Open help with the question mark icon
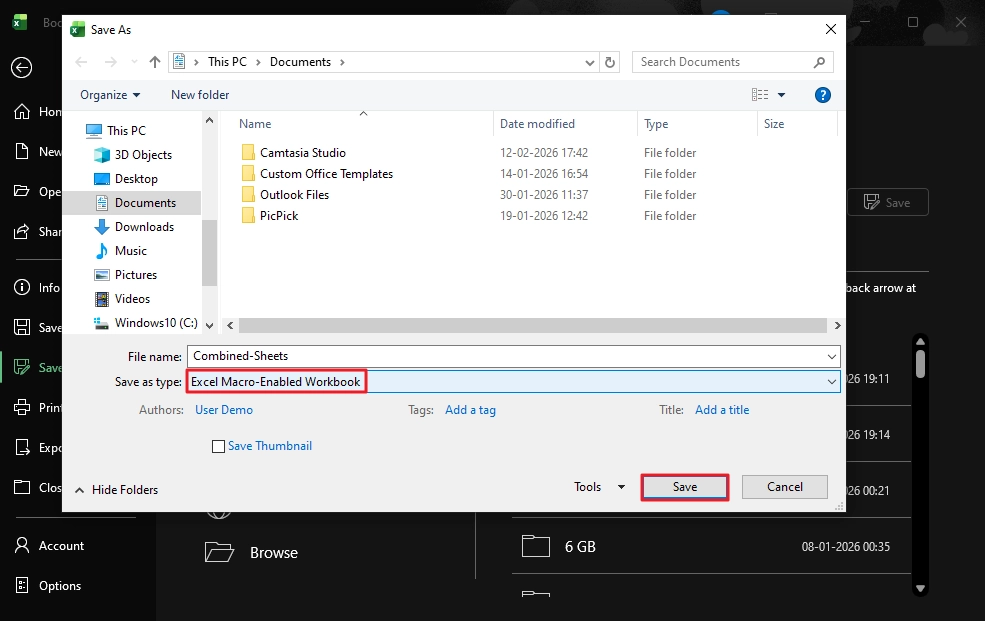 coord(822,94)
